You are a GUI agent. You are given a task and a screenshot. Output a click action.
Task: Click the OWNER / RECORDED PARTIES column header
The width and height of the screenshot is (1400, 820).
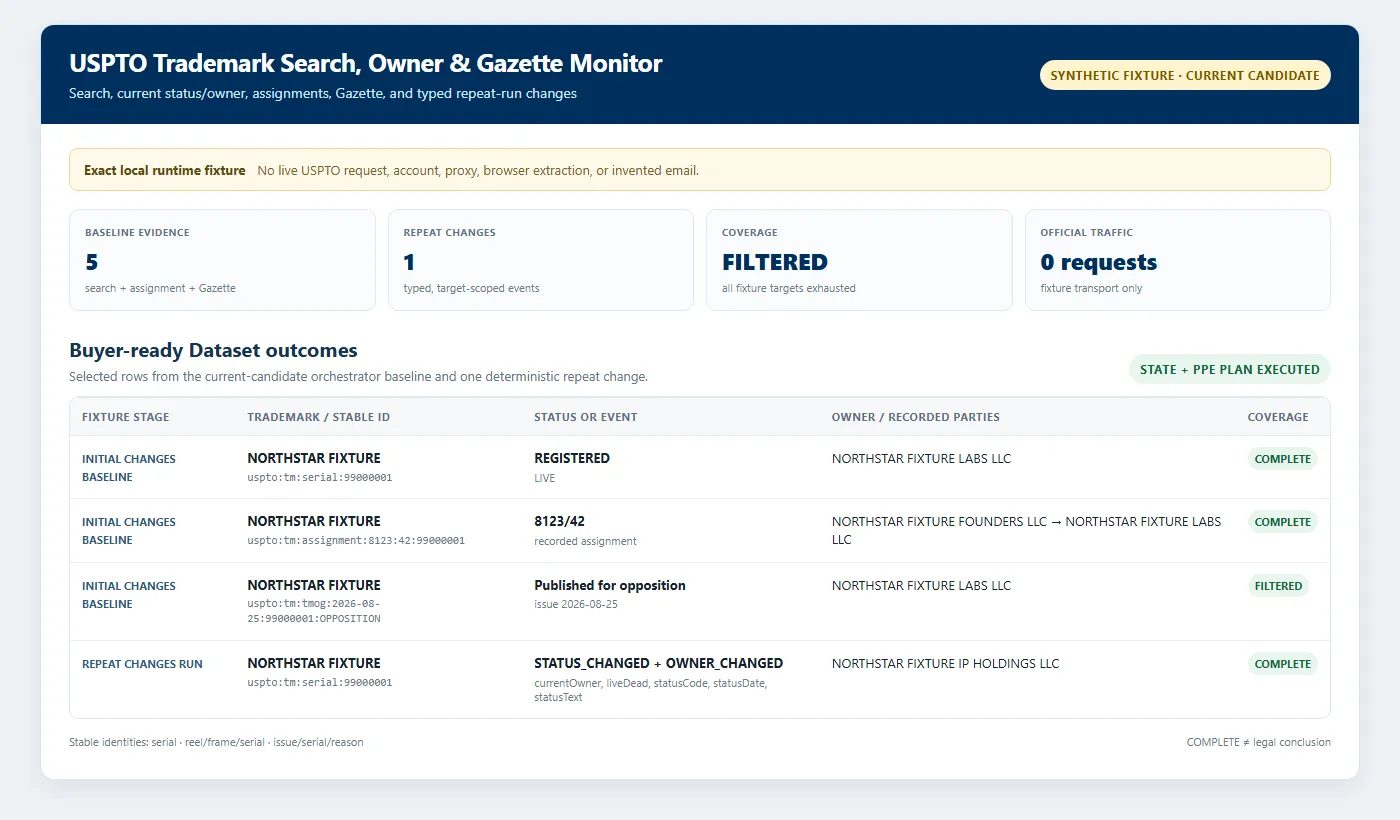point(916,417)
